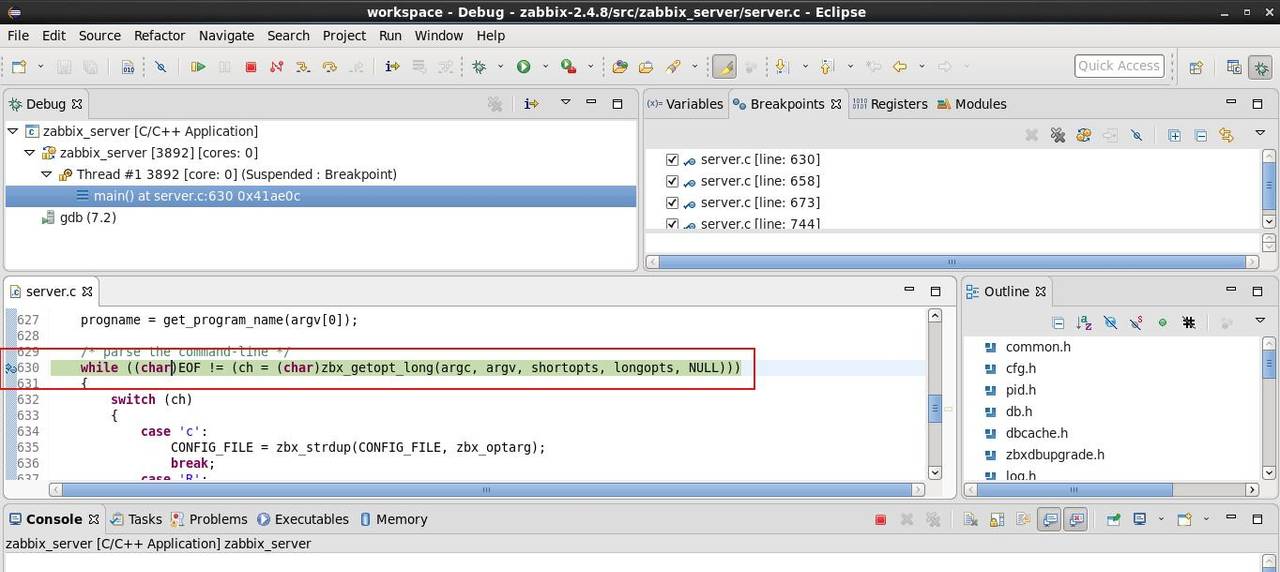Collapse Thread #1 3892 node in Debug view
The image size is (1280, 572).
pyautogui.click(x=47, y=174)
